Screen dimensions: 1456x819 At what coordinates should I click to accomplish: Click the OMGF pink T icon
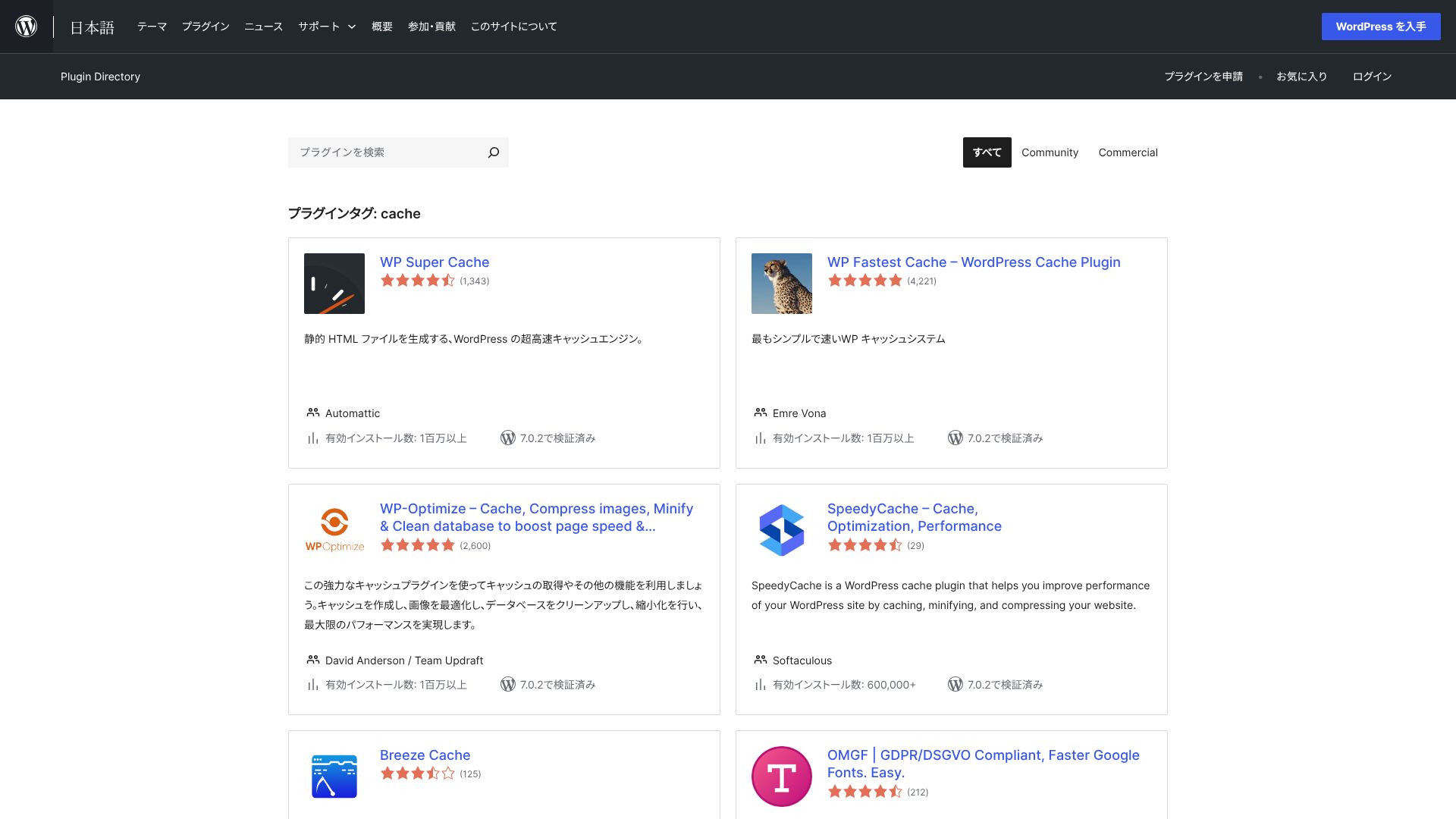[x=782, y=777]
